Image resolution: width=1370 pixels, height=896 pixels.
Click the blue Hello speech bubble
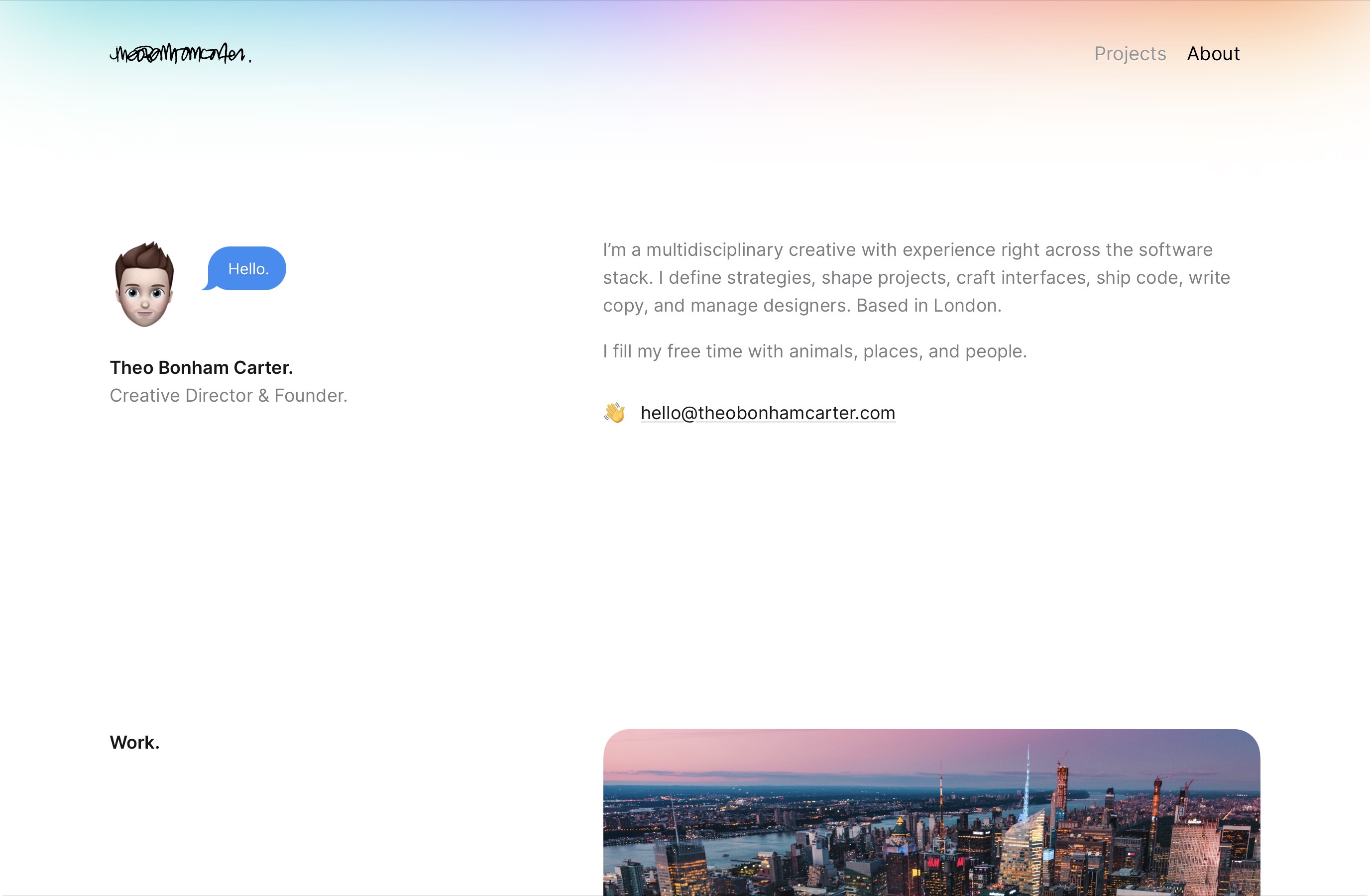244,269
